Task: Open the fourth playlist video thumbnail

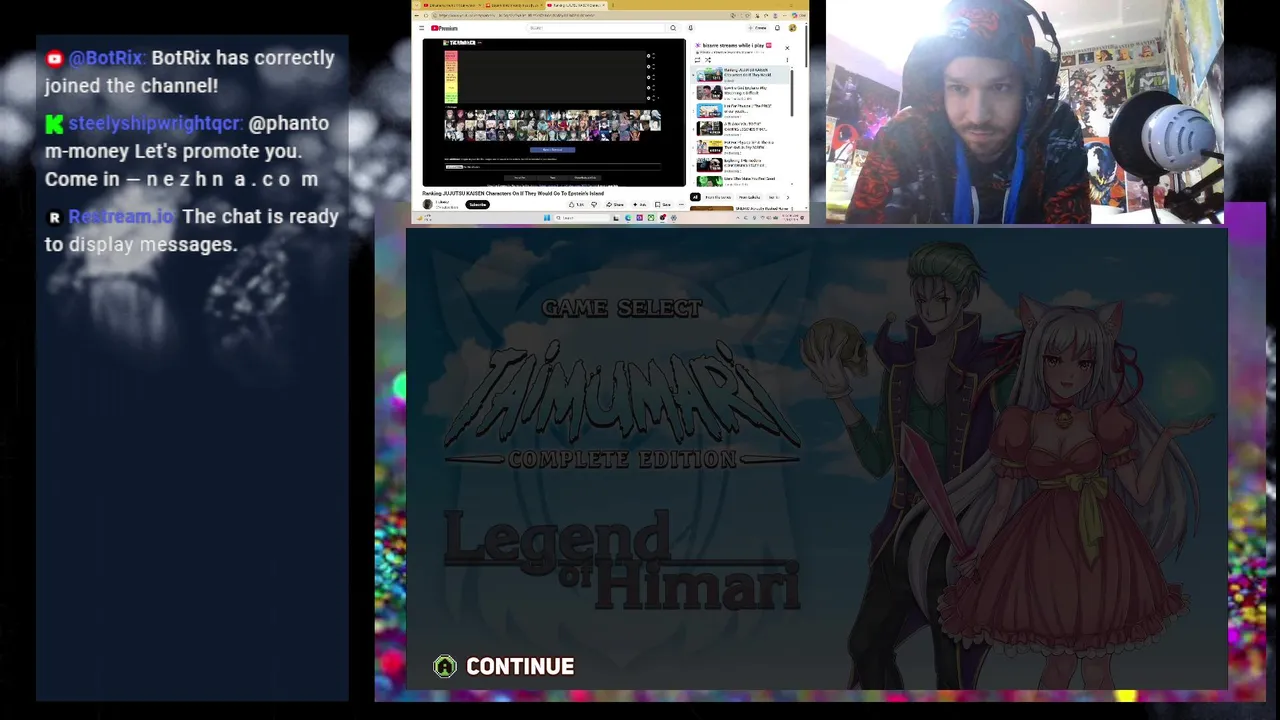Action: pyautogui.click(x=709, y=128)
